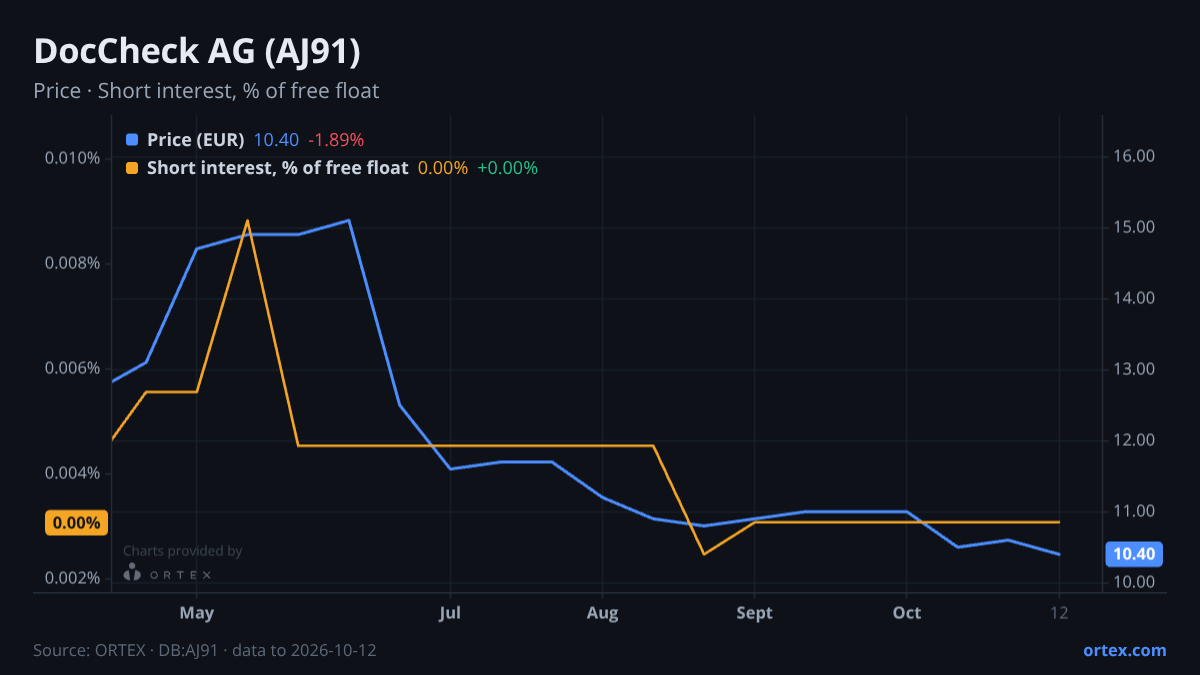
Task: Click the +0.00% short interest change
Action: point(507,168)
